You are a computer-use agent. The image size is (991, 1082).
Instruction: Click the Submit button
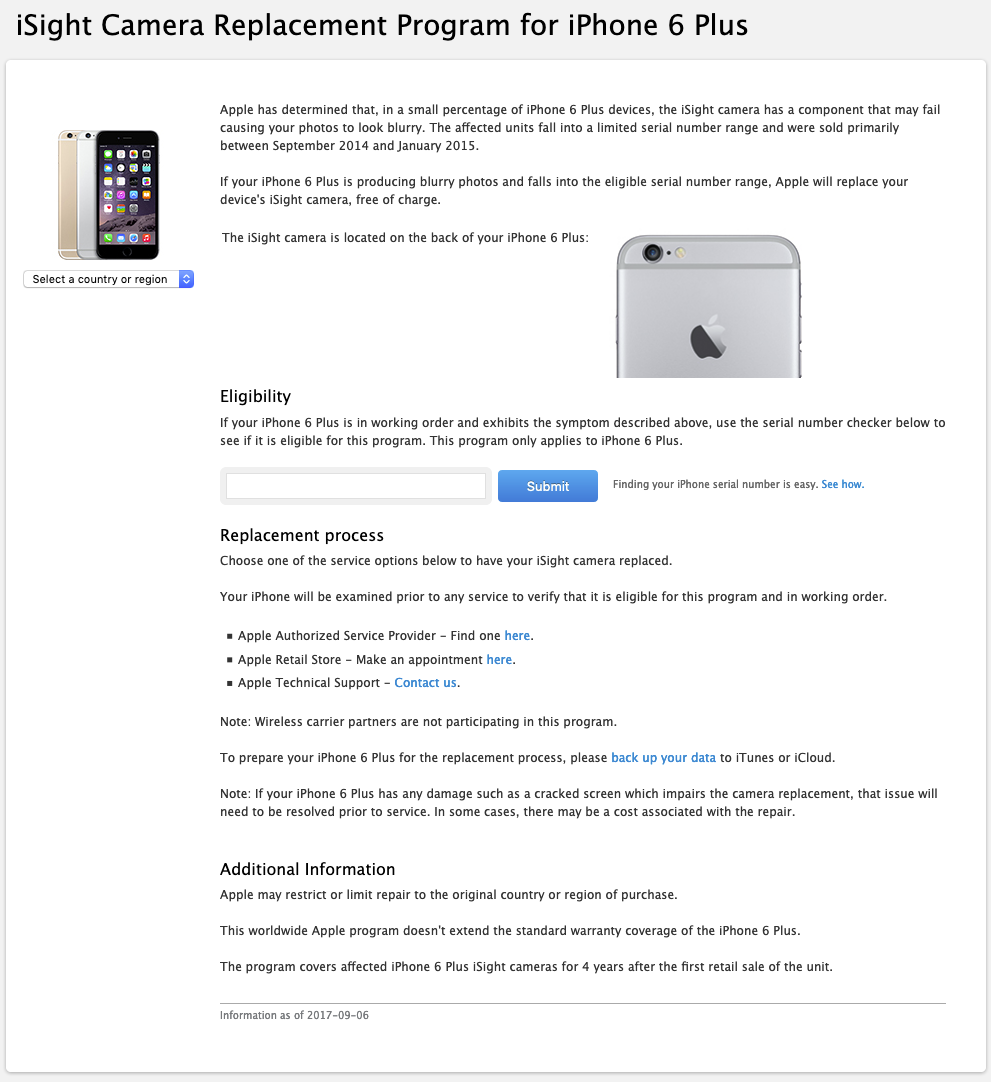pyautogui.click(x=548, y=486)
